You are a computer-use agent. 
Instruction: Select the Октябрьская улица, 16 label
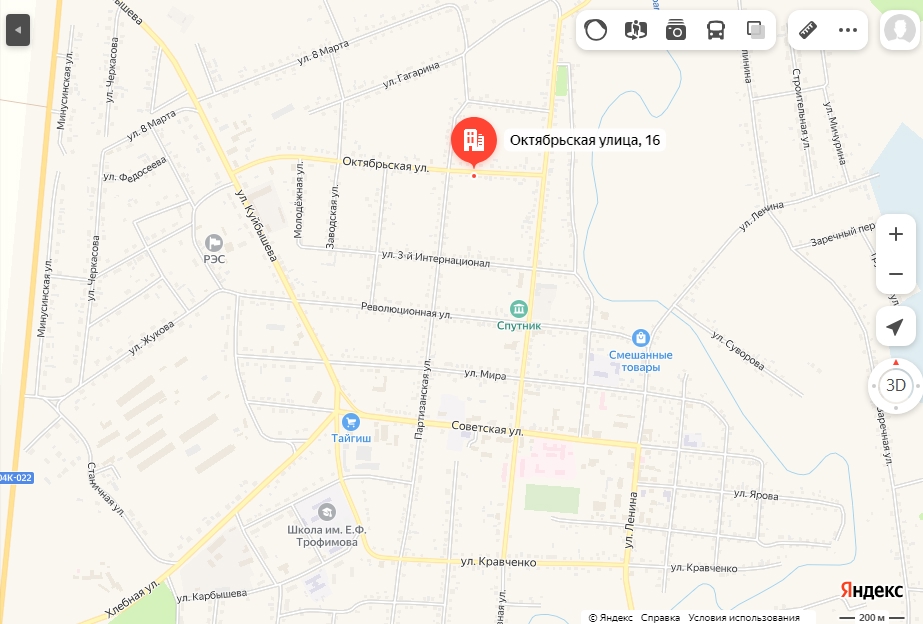point(585,140)
